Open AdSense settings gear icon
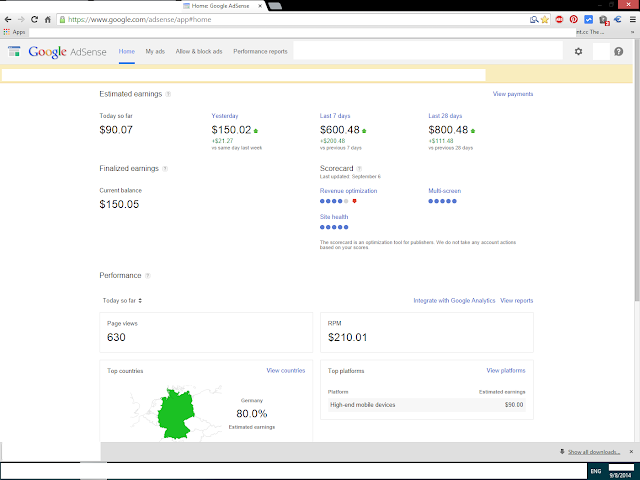The height and width of the screenshot is (480, 640). click(578, 51)
